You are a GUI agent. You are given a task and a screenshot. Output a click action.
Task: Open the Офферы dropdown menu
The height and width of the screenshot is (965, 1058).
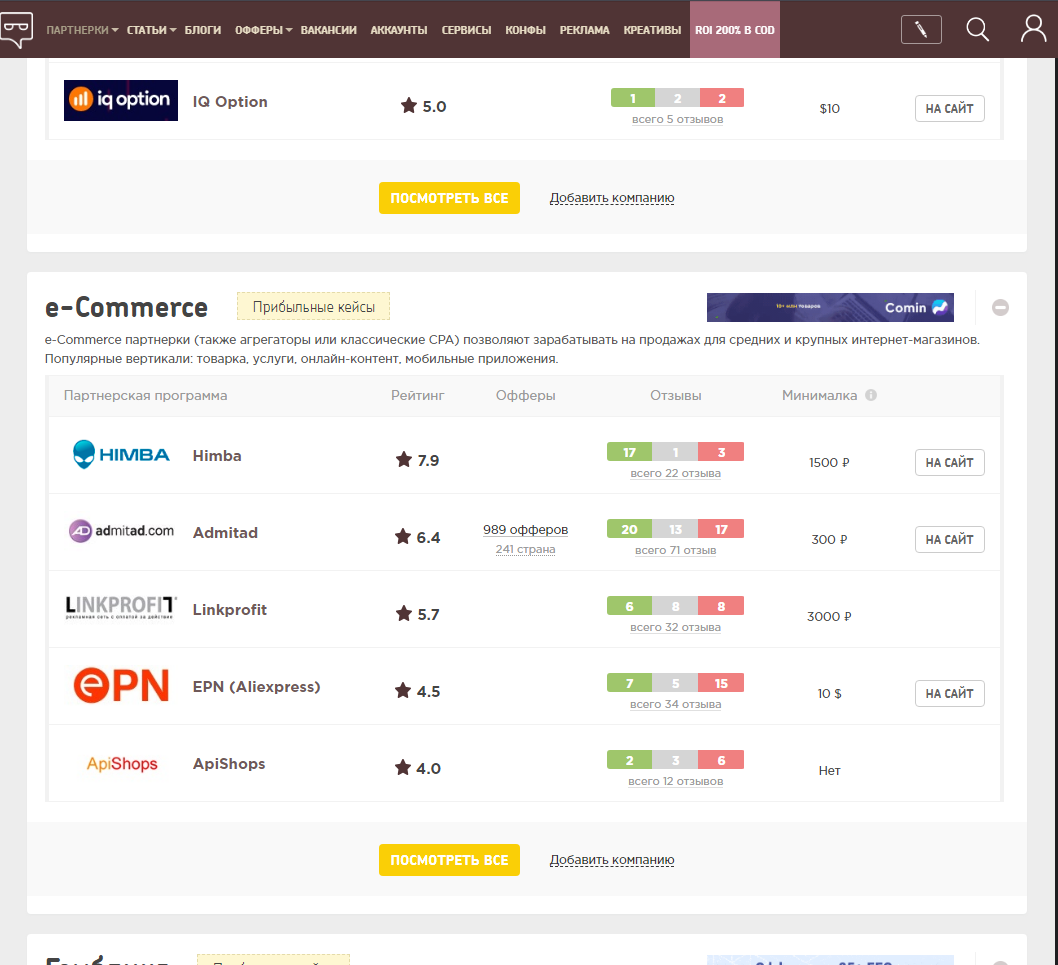click(x=264, y=30)
